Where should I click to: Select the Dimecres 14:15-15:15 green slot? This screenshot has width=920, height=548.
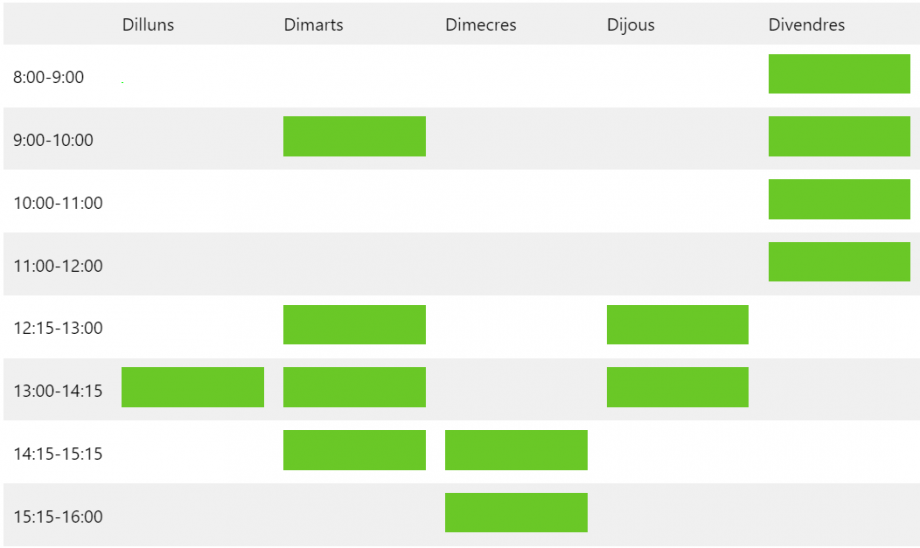tap(516, 450)
